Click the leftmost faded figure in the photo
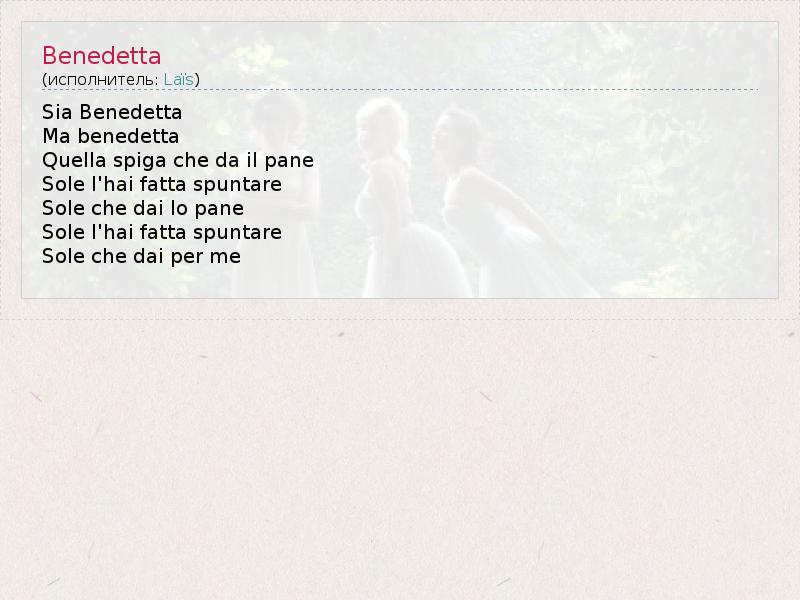800x600 pixels. (278, 194)
